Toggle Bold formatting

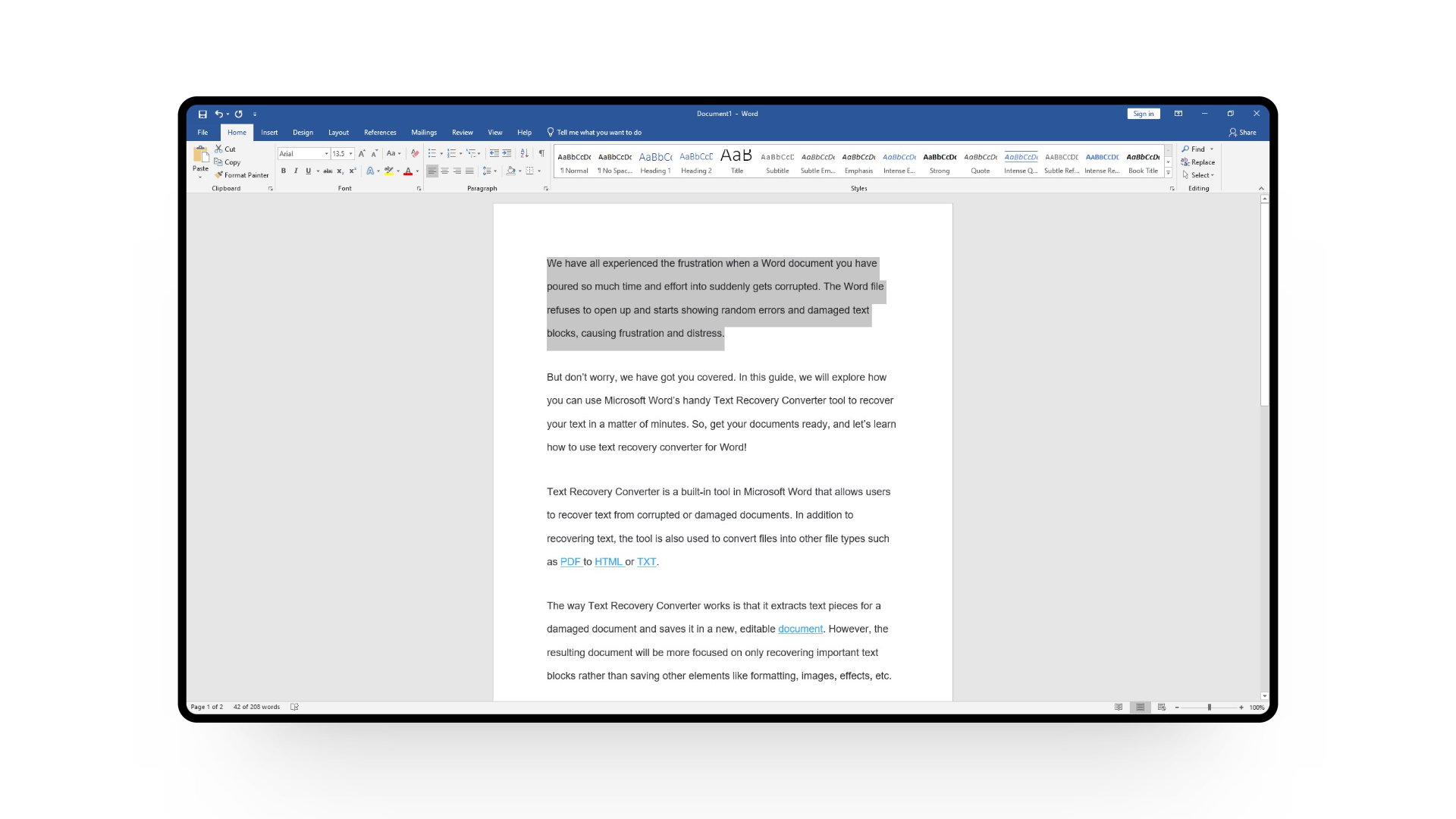pyautogui.click(x=284, y=171)
